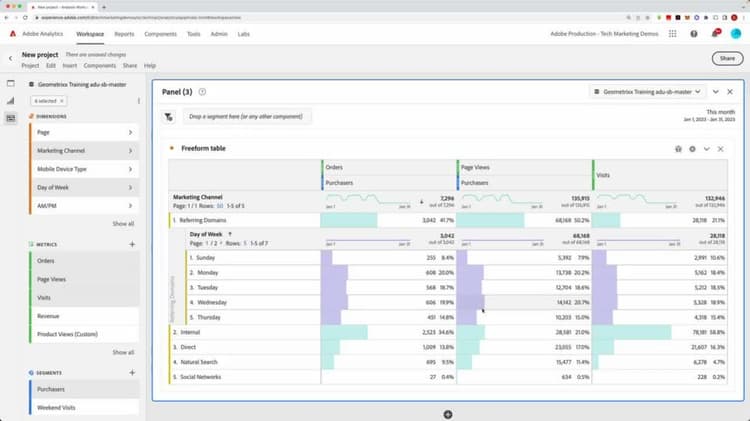The width and height of the screenshot is (750, 421).
Task: Click the Orders column sort arrow
Action: tap(421, 202)
